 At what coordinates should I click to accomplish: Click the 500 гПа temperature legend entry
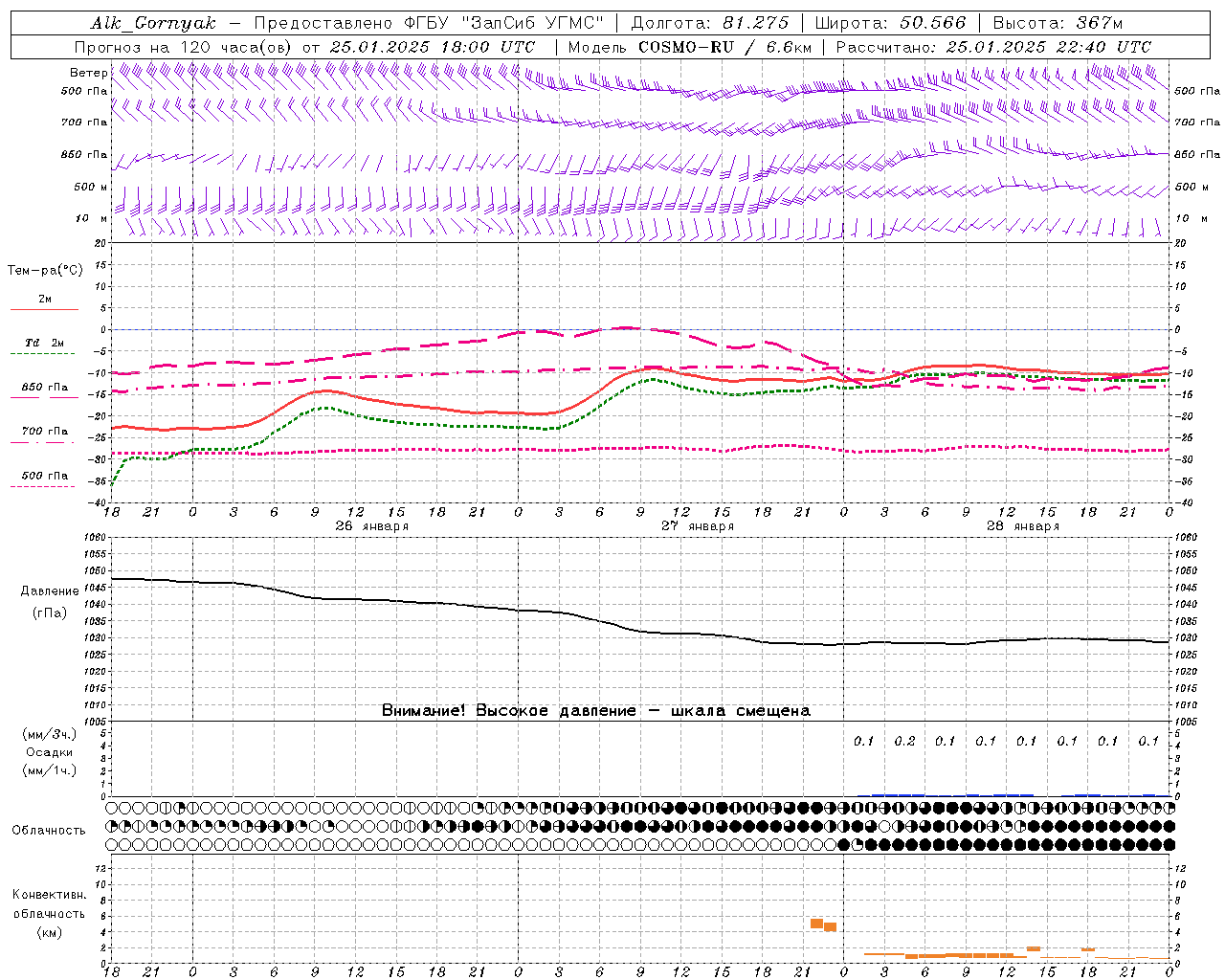45,476
